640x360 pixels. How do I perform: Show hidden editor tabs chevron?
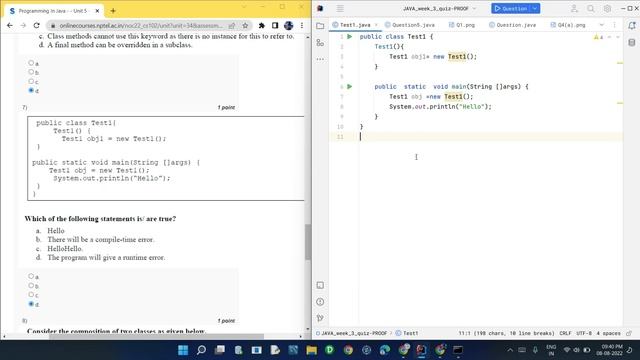601,25
